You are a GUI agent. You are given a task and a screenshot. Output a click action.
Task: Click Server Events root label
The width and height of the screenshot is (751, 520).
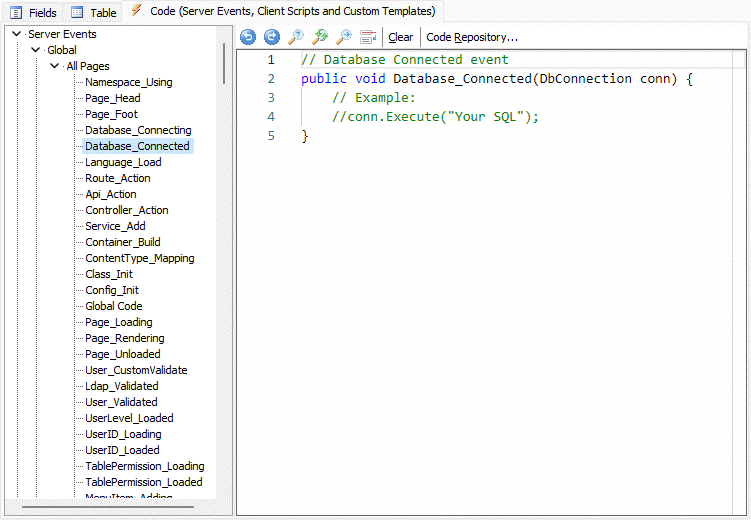click(x=62, y=34)
